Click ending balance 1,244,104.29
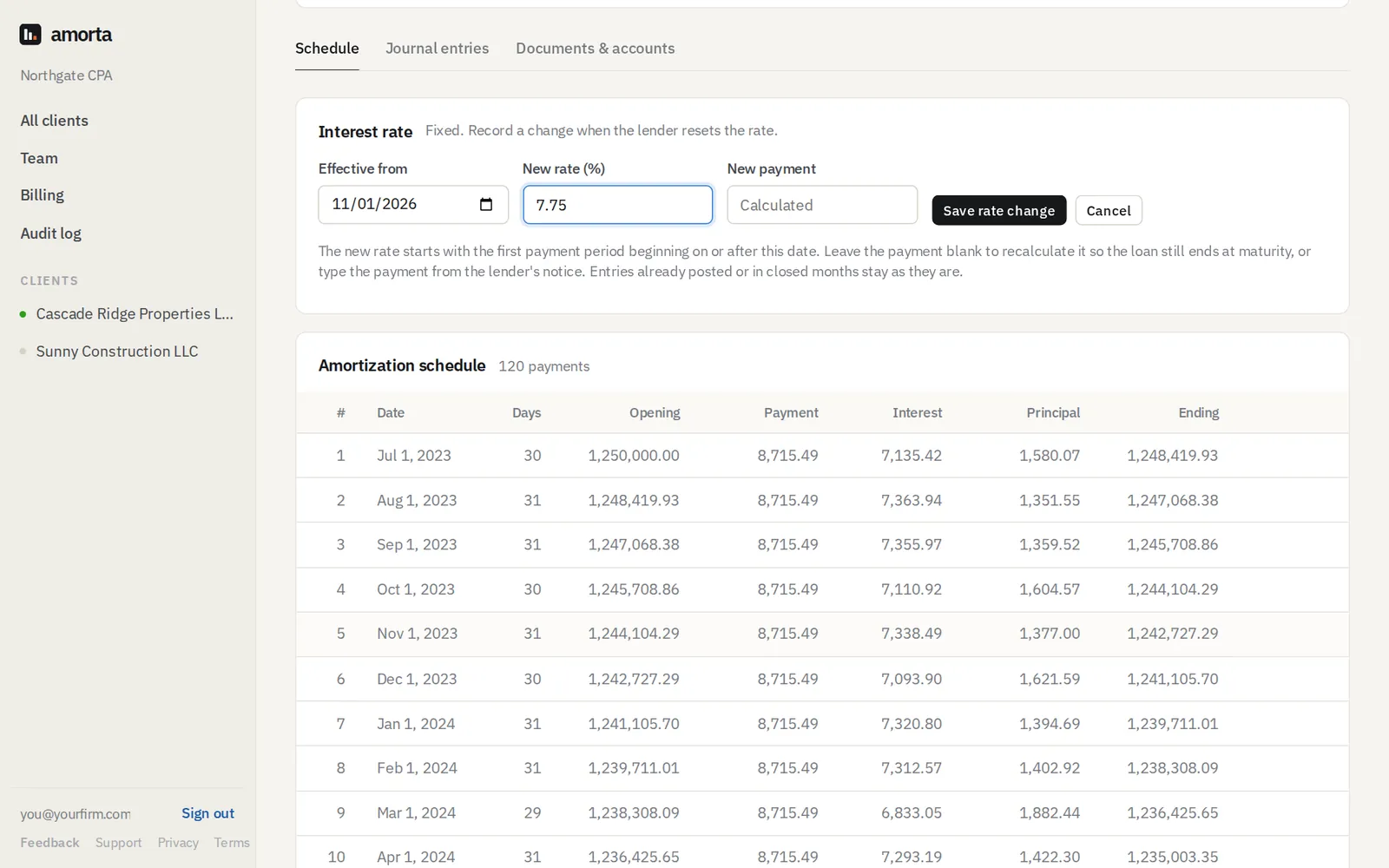 (x=1172, y=589)
